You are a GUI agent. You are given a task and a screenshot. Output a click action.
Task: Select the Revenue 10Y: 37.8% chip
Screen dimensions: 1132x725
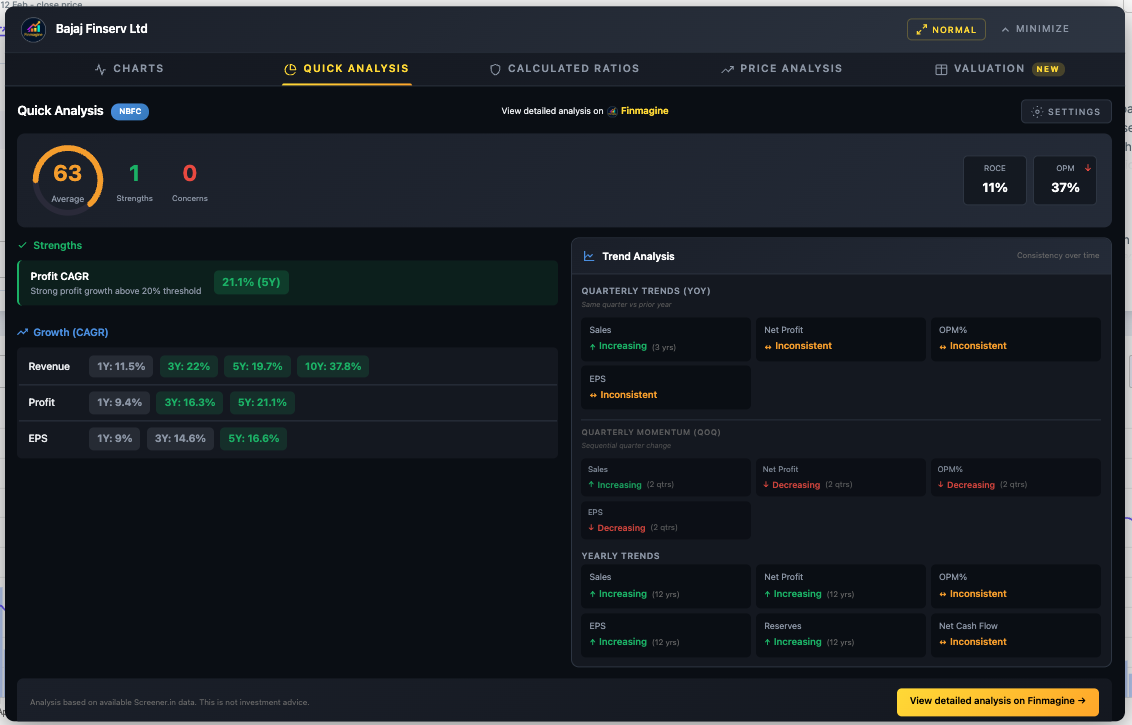(x=333, y=367)
